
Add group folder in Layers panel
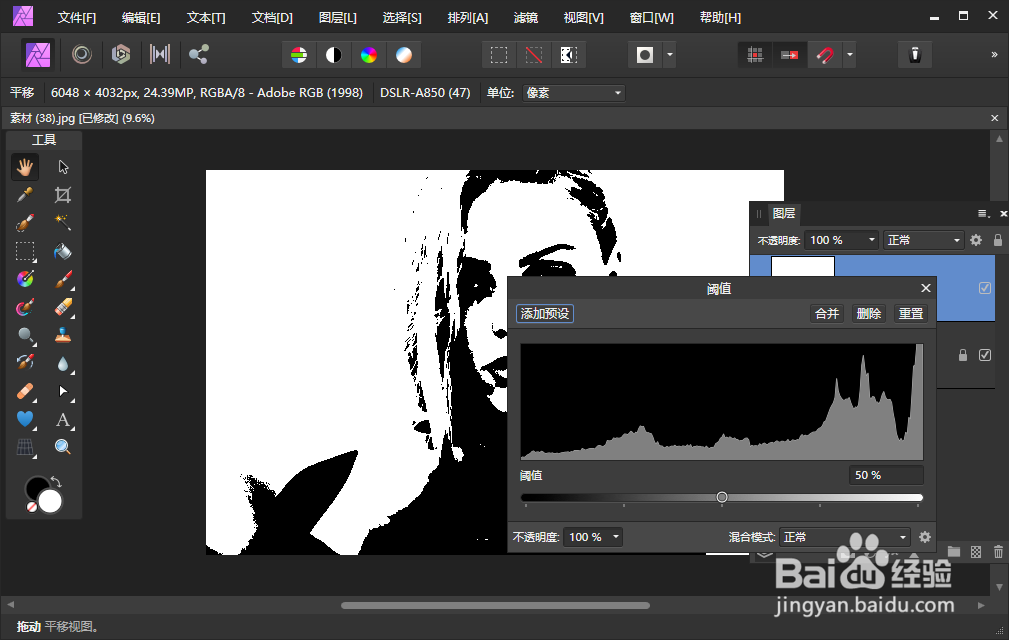pyautogui.click(x=954, y=551)
